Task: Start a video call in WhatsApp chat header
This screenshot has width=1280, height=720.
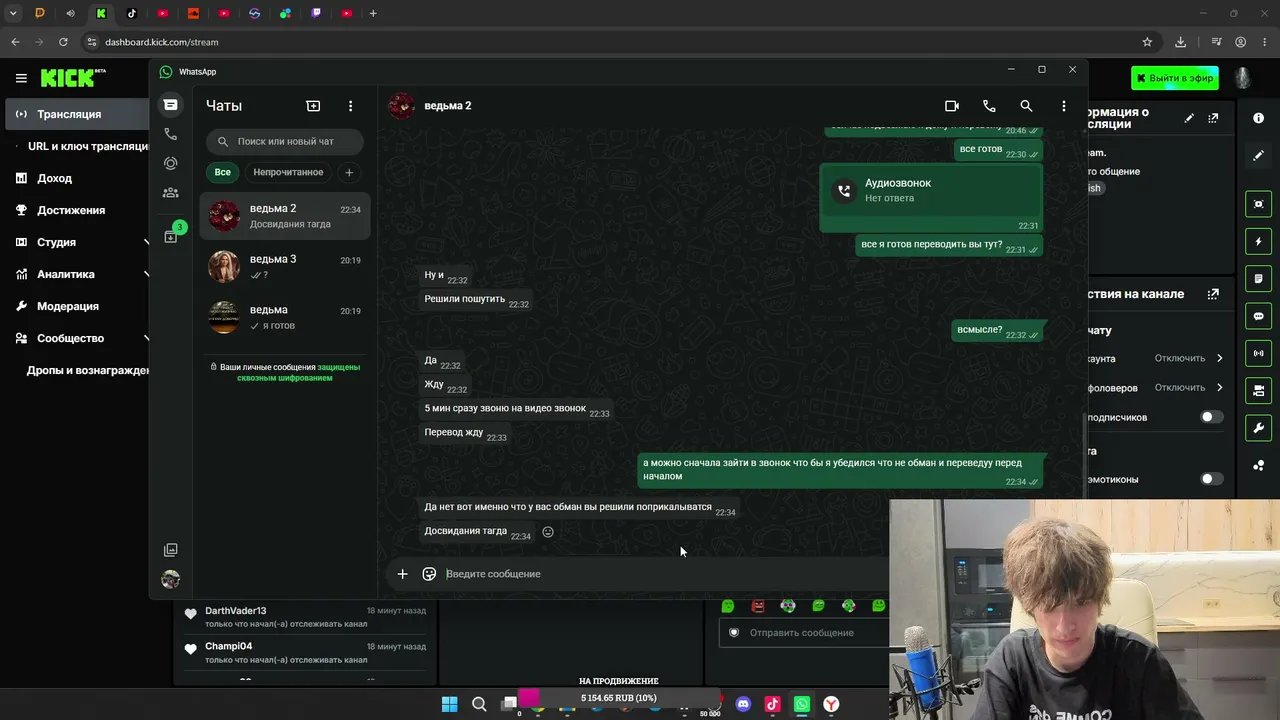Action: (952, 106)
